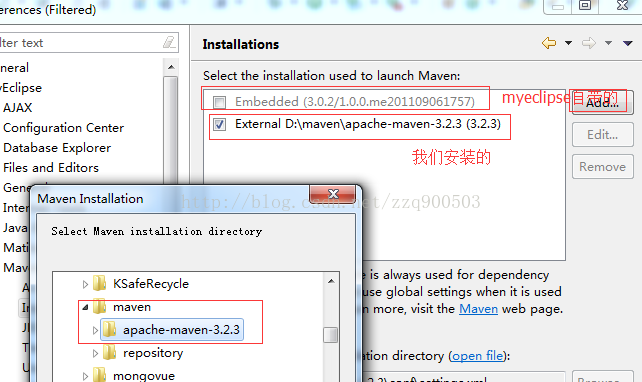Click the folder tree scrollbar thumb
Image resolution: width=642 pixels, height=382 pixels.
point(330,335)
